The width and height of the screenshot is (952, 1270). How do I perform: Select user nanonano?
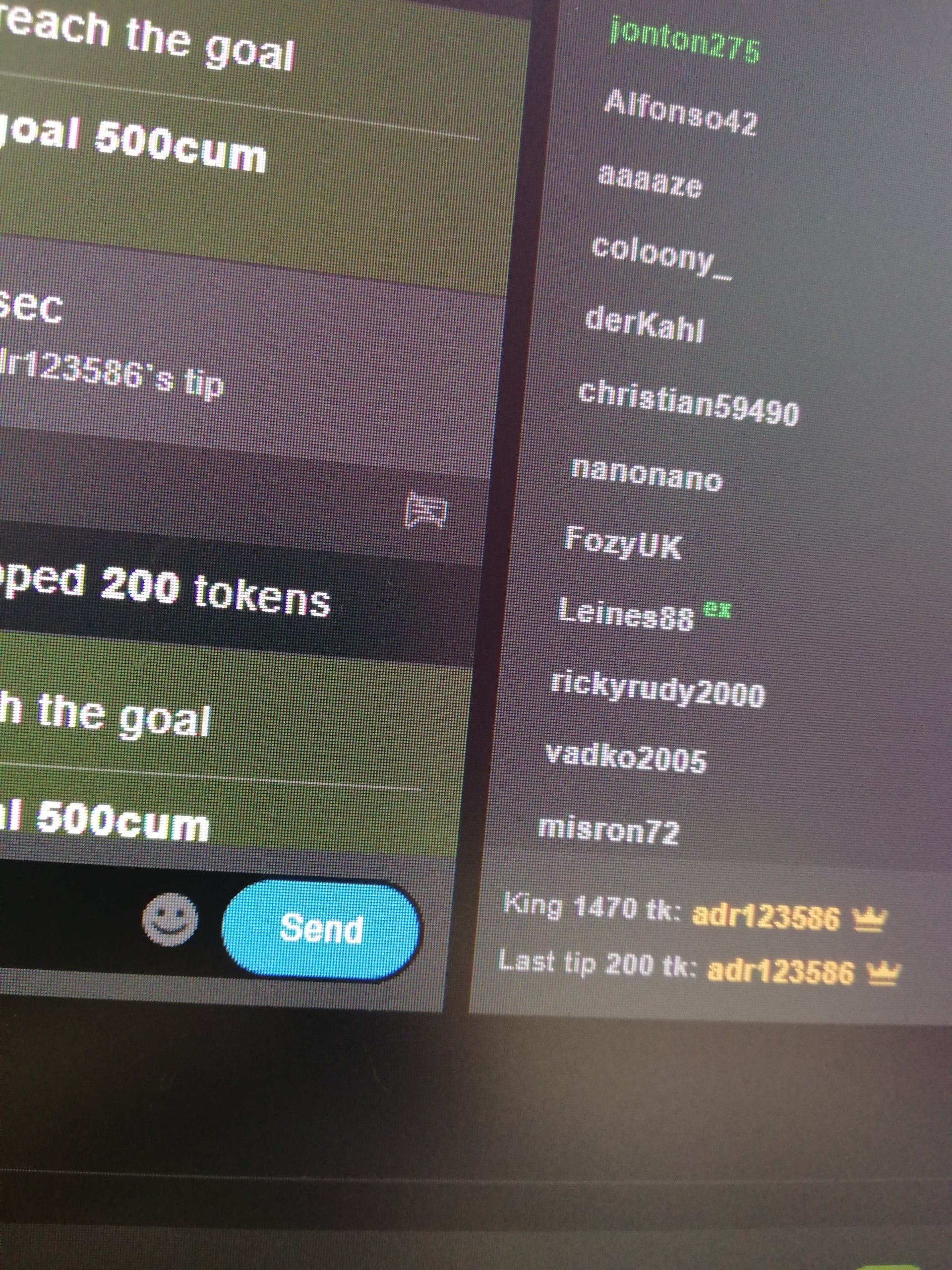point(647,475)
